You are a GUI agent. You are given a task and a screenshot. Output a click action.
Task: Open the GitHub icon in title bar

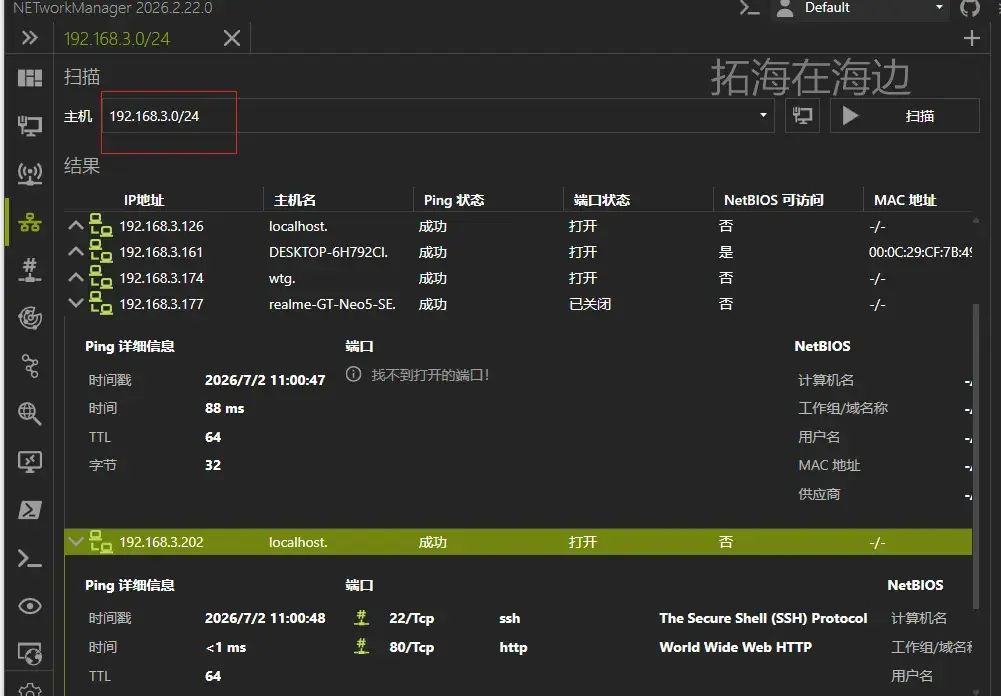[x=970, y=8]
